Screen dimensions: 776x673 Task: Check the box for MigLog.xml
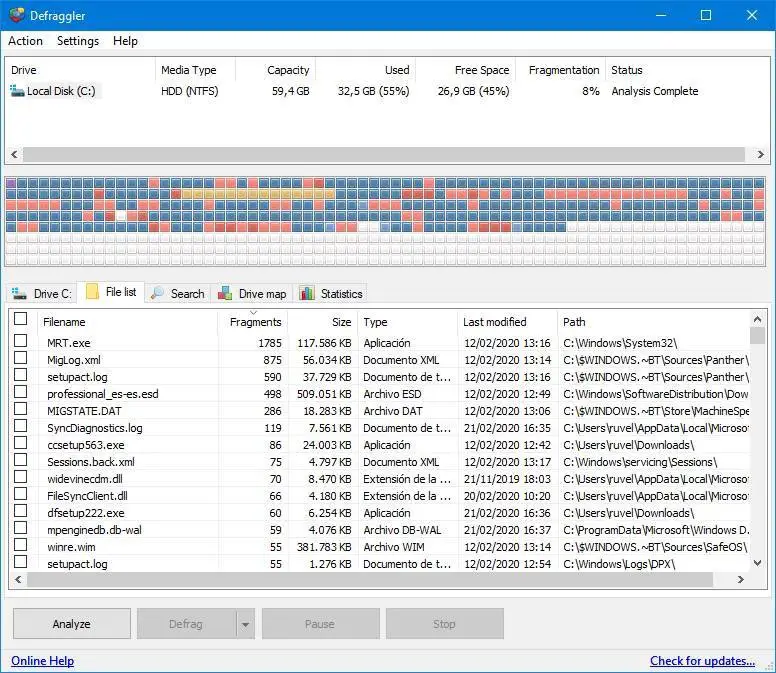[x=20, y=358]
